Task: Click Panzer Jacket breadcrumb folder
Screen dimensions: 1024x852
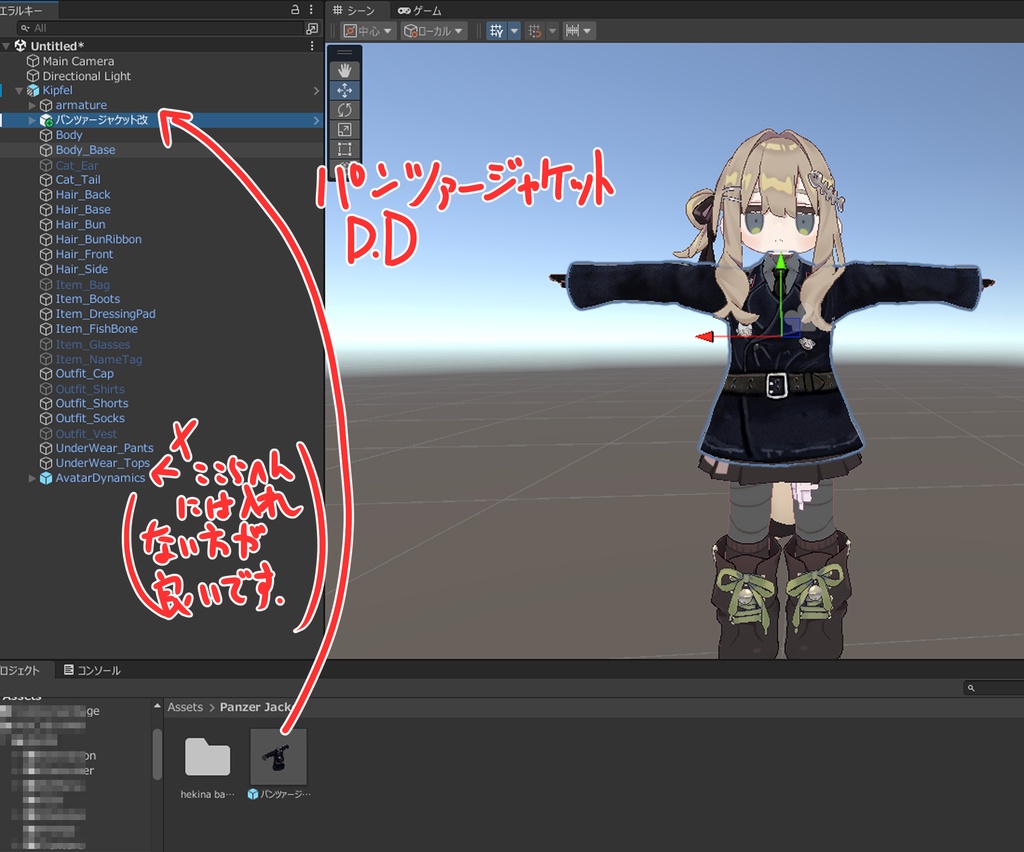Action: coord(255,707)
